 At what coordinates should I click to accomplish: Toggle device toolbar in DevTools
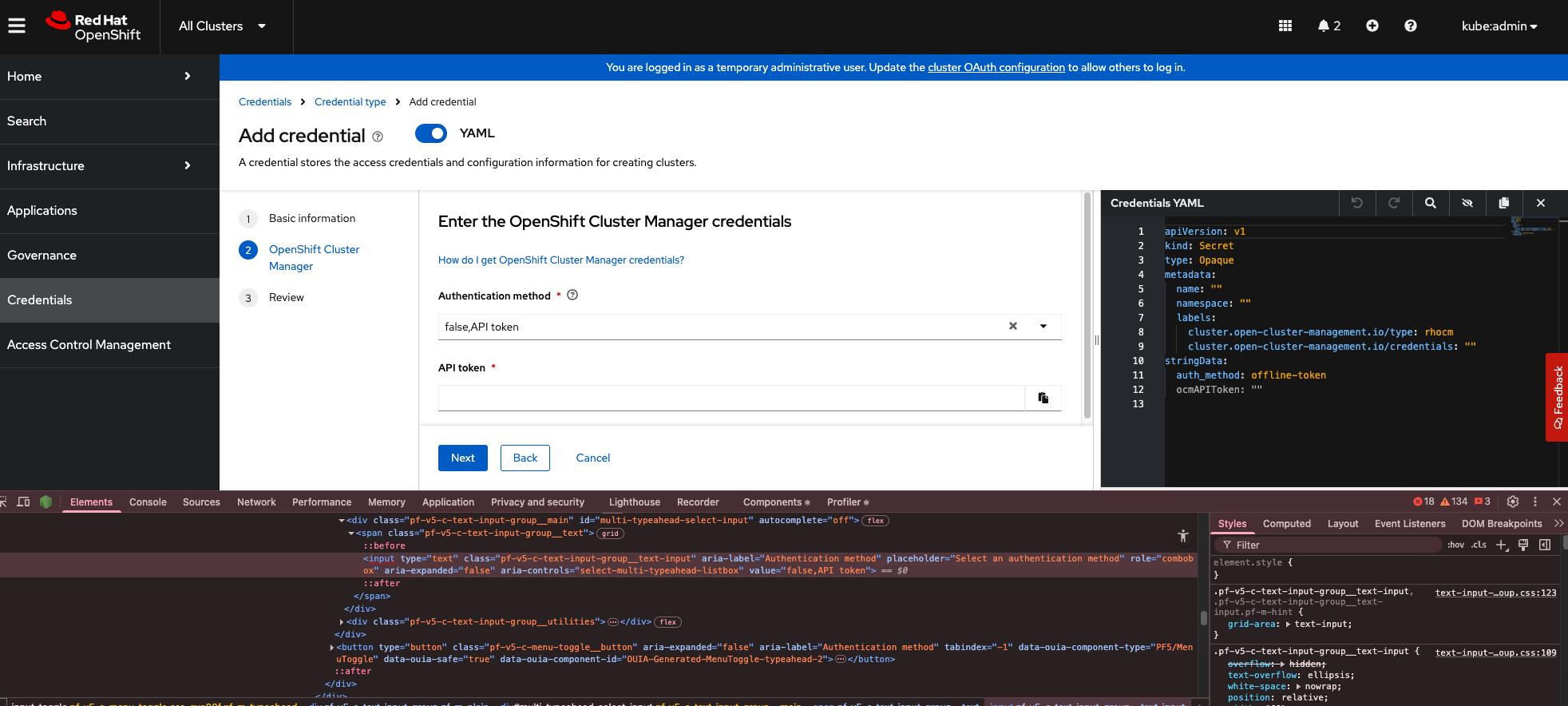coord(23,502)
